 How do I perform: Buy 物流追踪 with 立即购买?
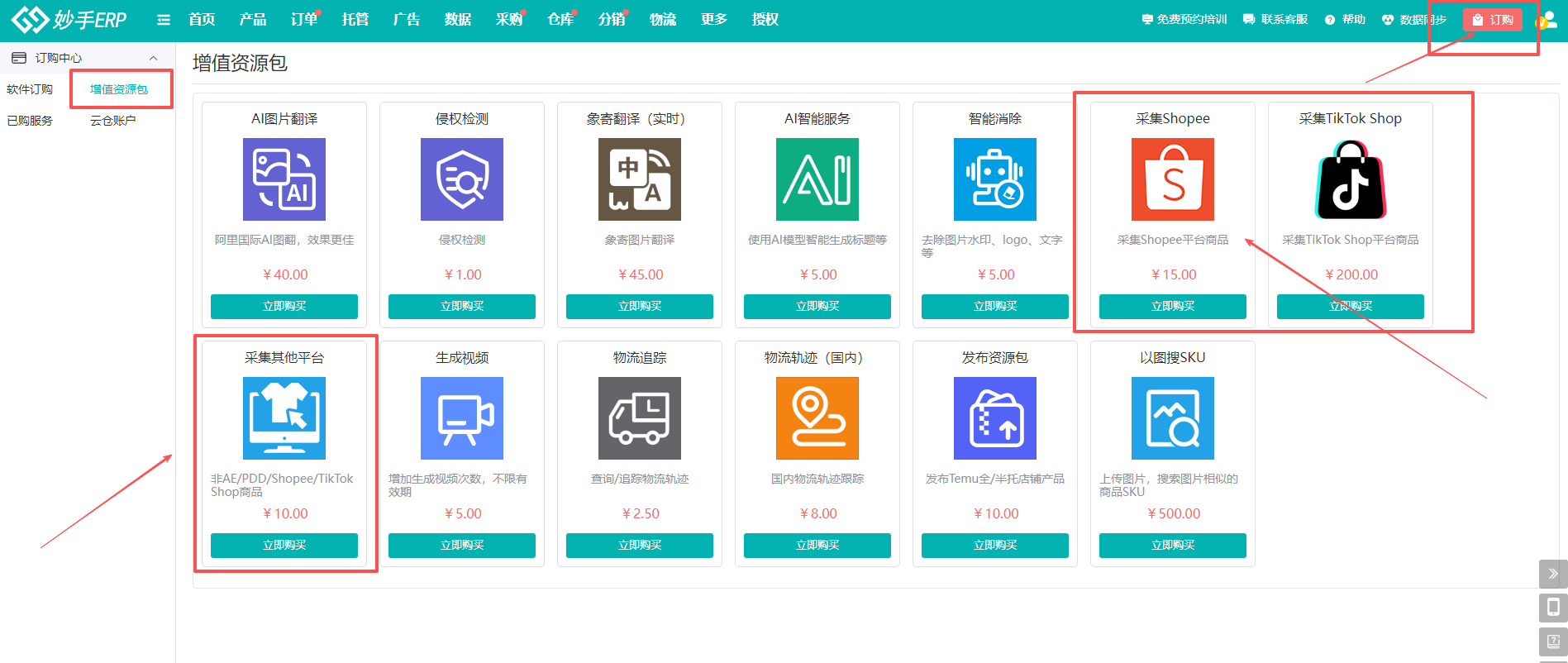coord(640,545)
